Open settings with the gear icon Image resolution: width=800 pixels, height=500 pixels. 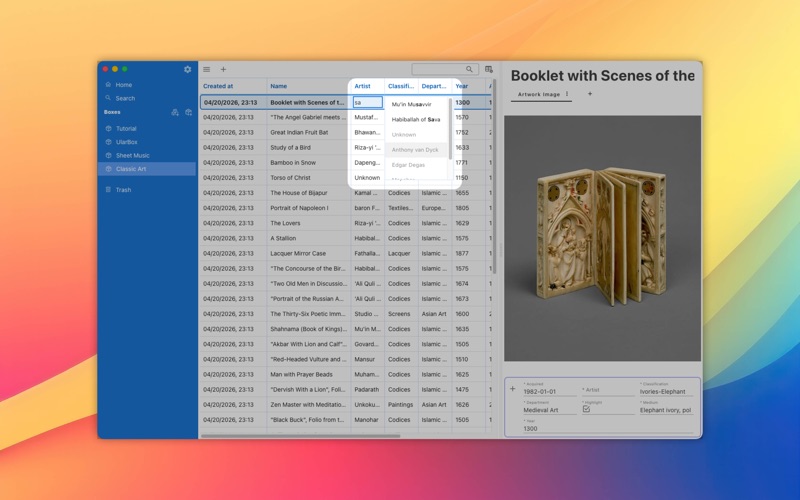coord(187,69)
